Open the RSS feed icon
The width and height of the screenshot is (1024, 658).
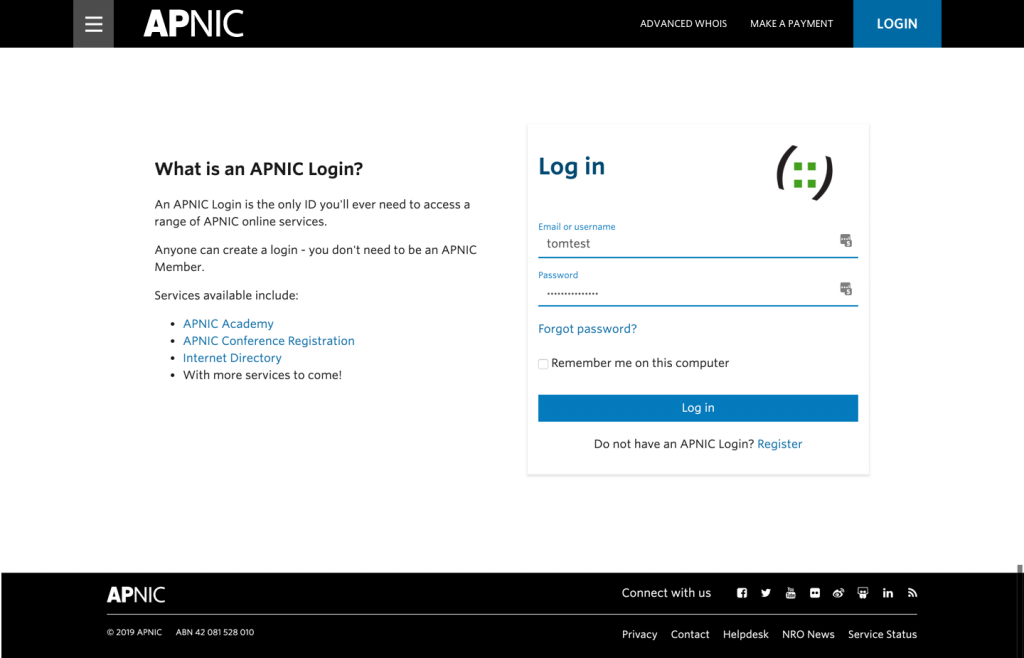[x=912, y=593]
